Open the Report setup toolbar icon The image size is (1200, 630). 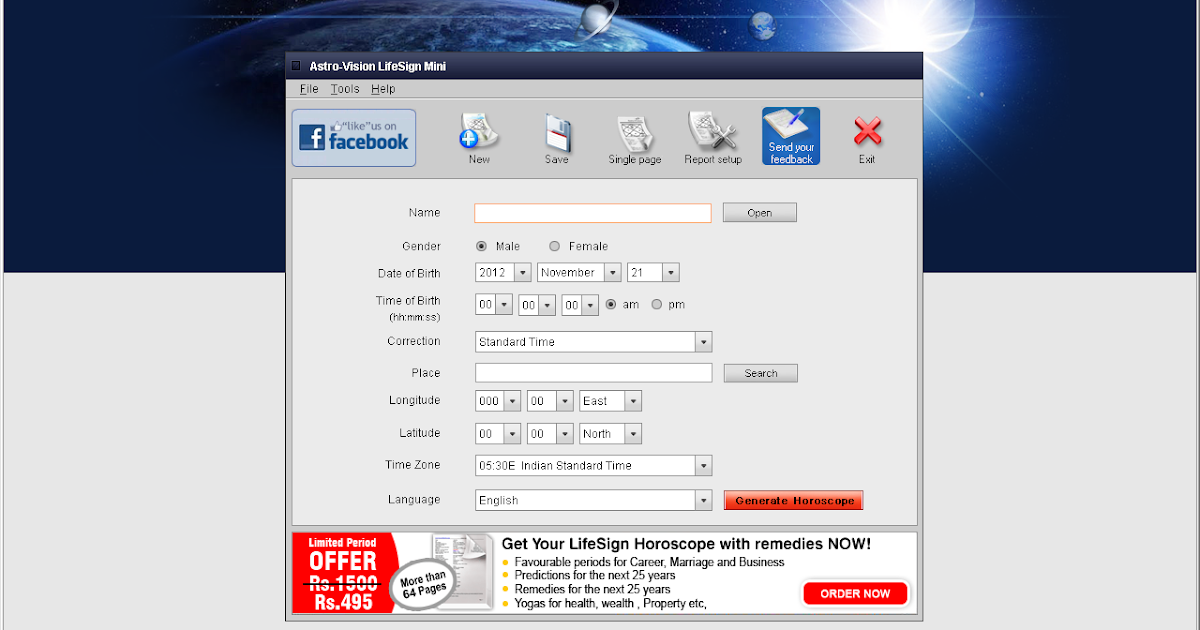click(713, 138)
